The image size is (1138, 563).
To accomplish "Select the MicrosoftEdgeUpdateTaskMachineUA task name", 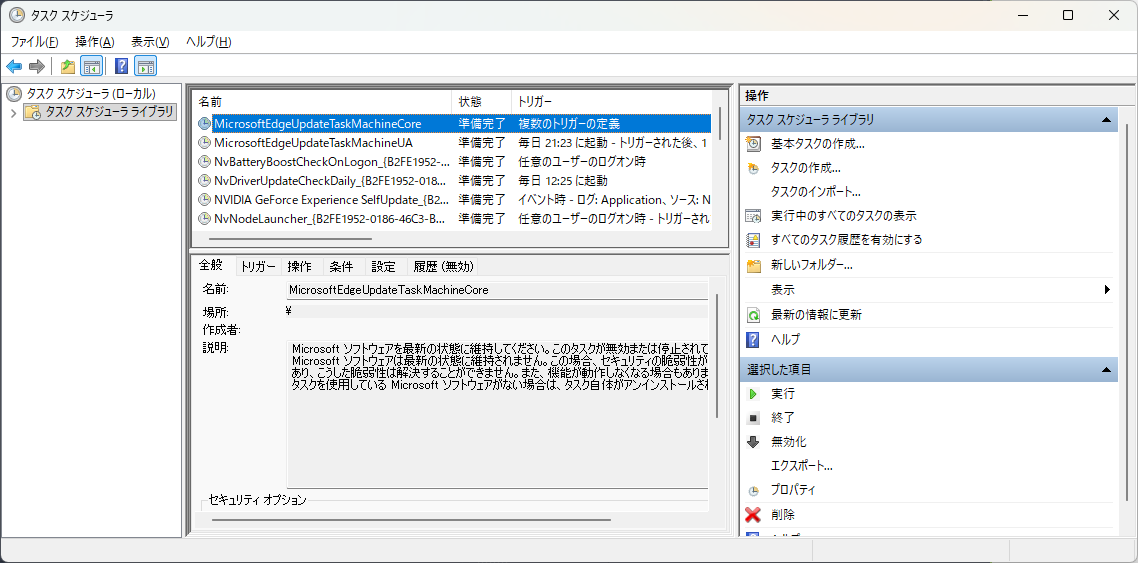I will tap(313, 143).
